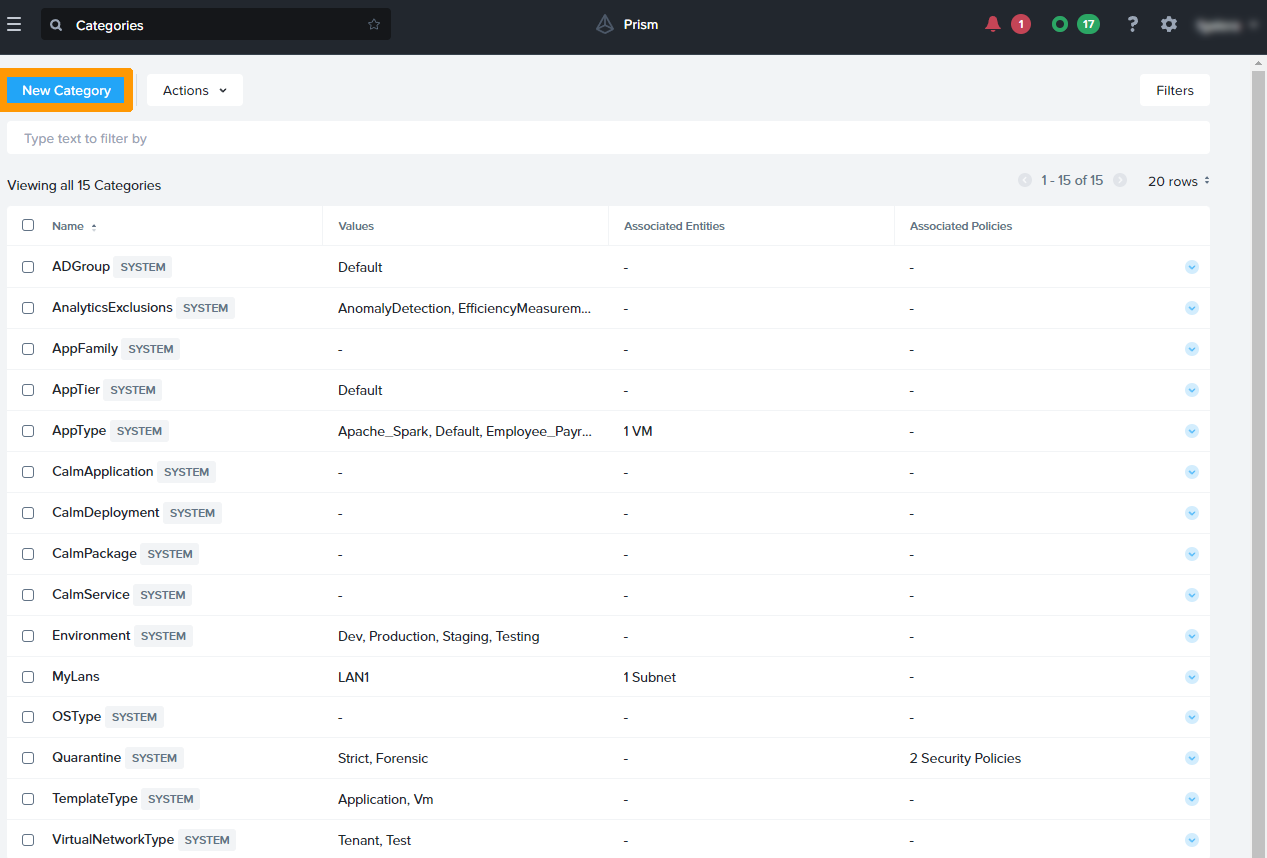Focus the 'Type text to filter by' field
Screen dimensions: 1267x858
click(x=608, y=138)
